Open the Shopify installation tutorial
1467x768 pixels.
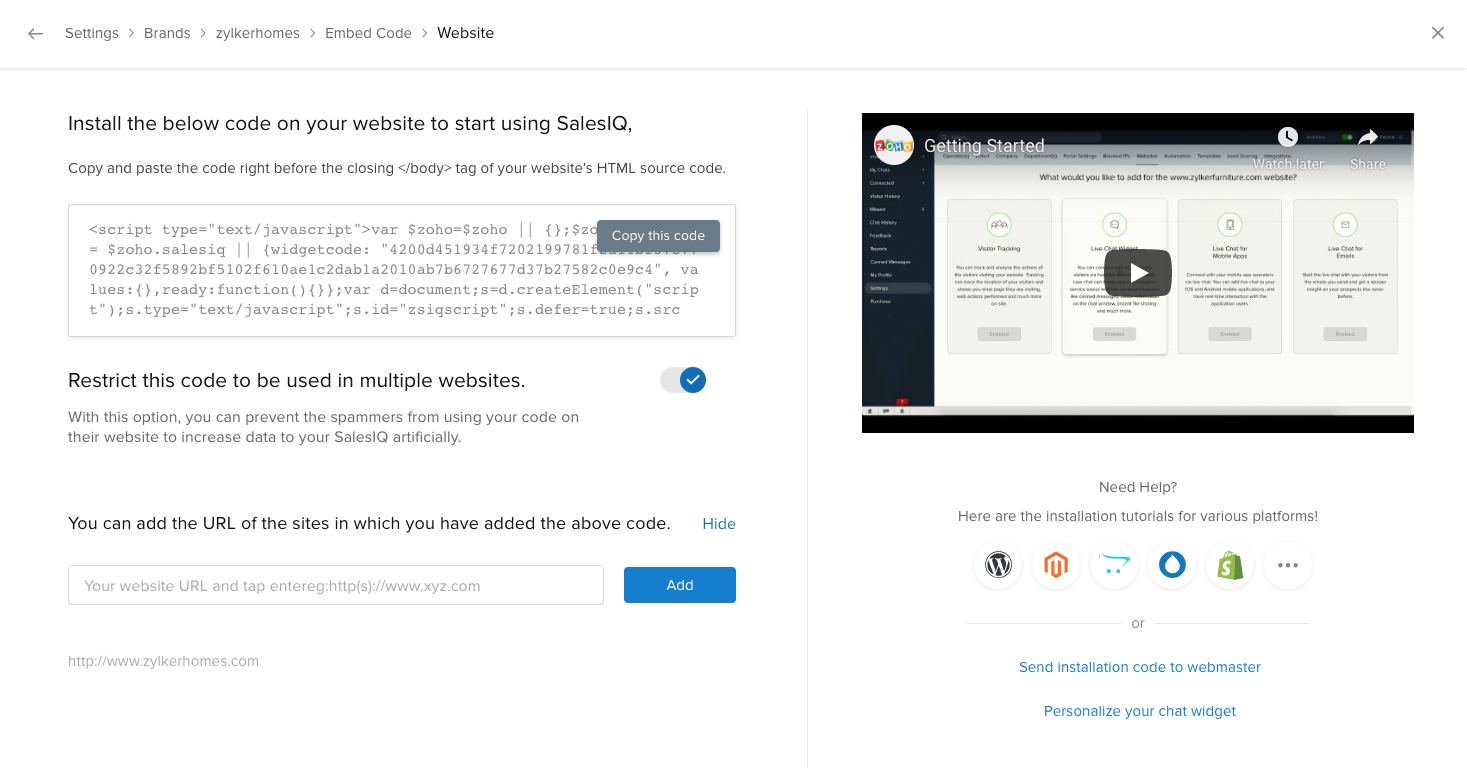click(1230, 565)
